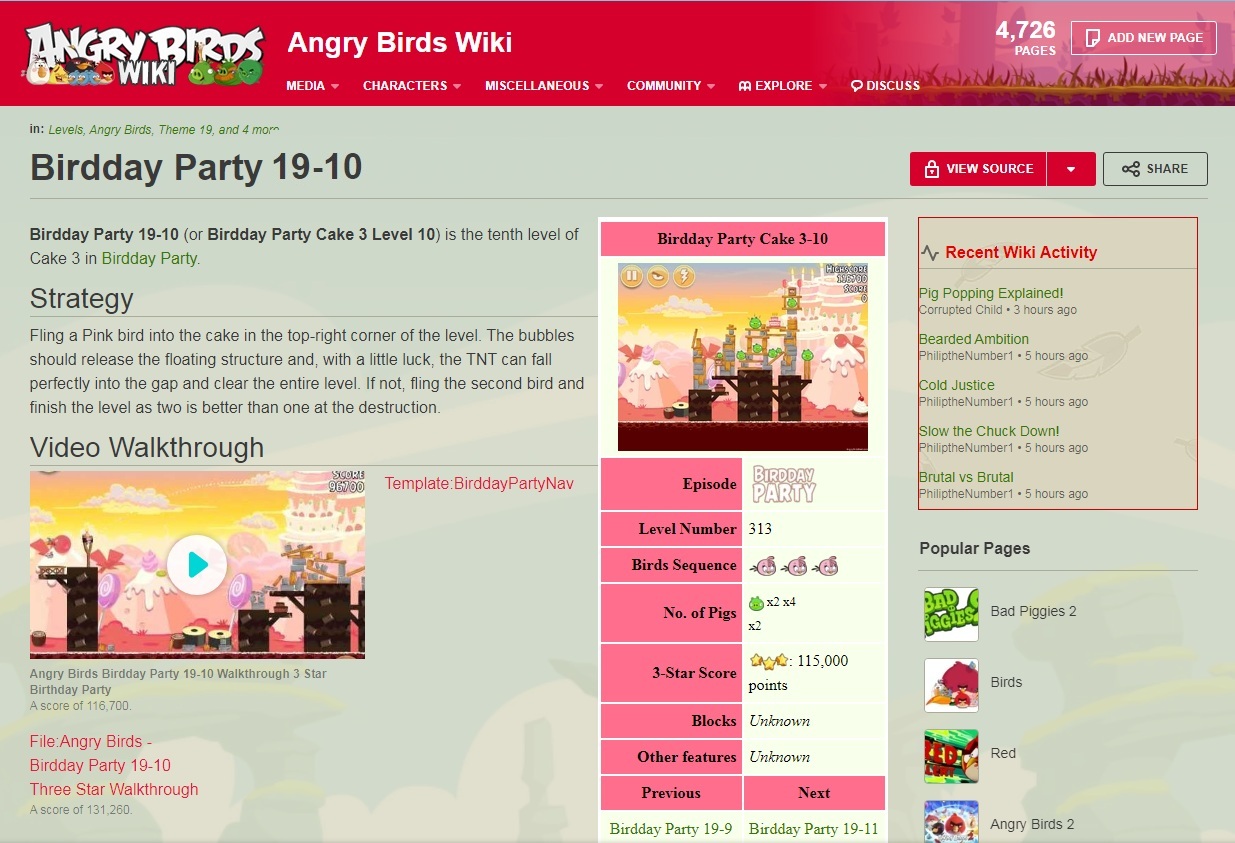Image resolution: width=1235 pixels, height=843 pixels.
Task: Go to next level Birdday Party 19-11
Action: pos(813,828)
